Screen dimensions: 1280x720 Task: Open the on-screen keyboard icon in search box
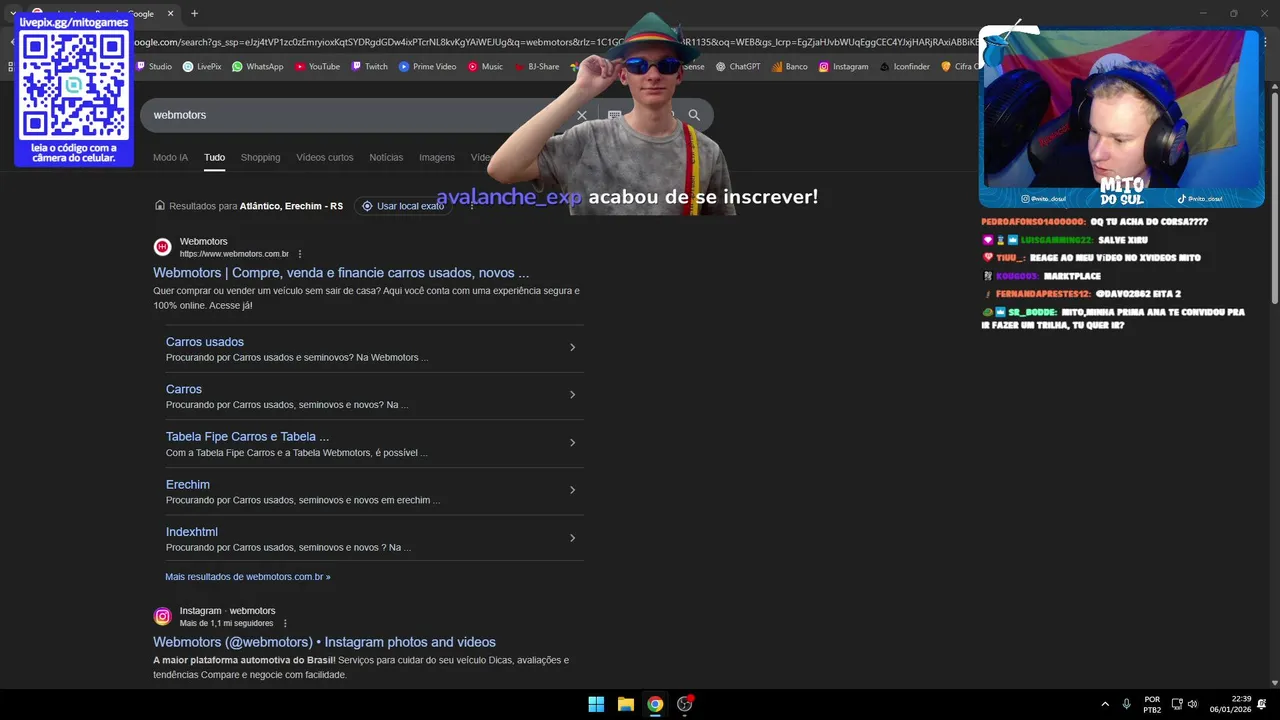tap(614, 115)
